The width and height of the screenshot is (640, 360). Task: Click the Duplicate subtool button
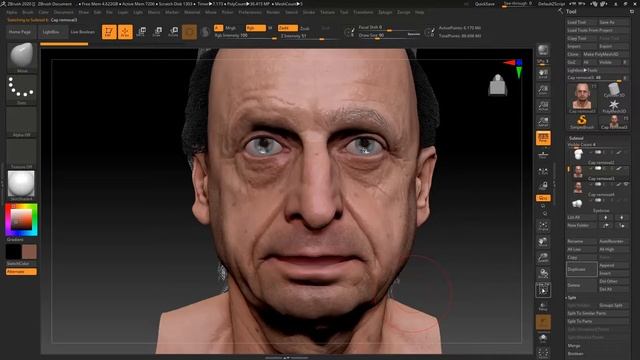click(x=582, y=269)
